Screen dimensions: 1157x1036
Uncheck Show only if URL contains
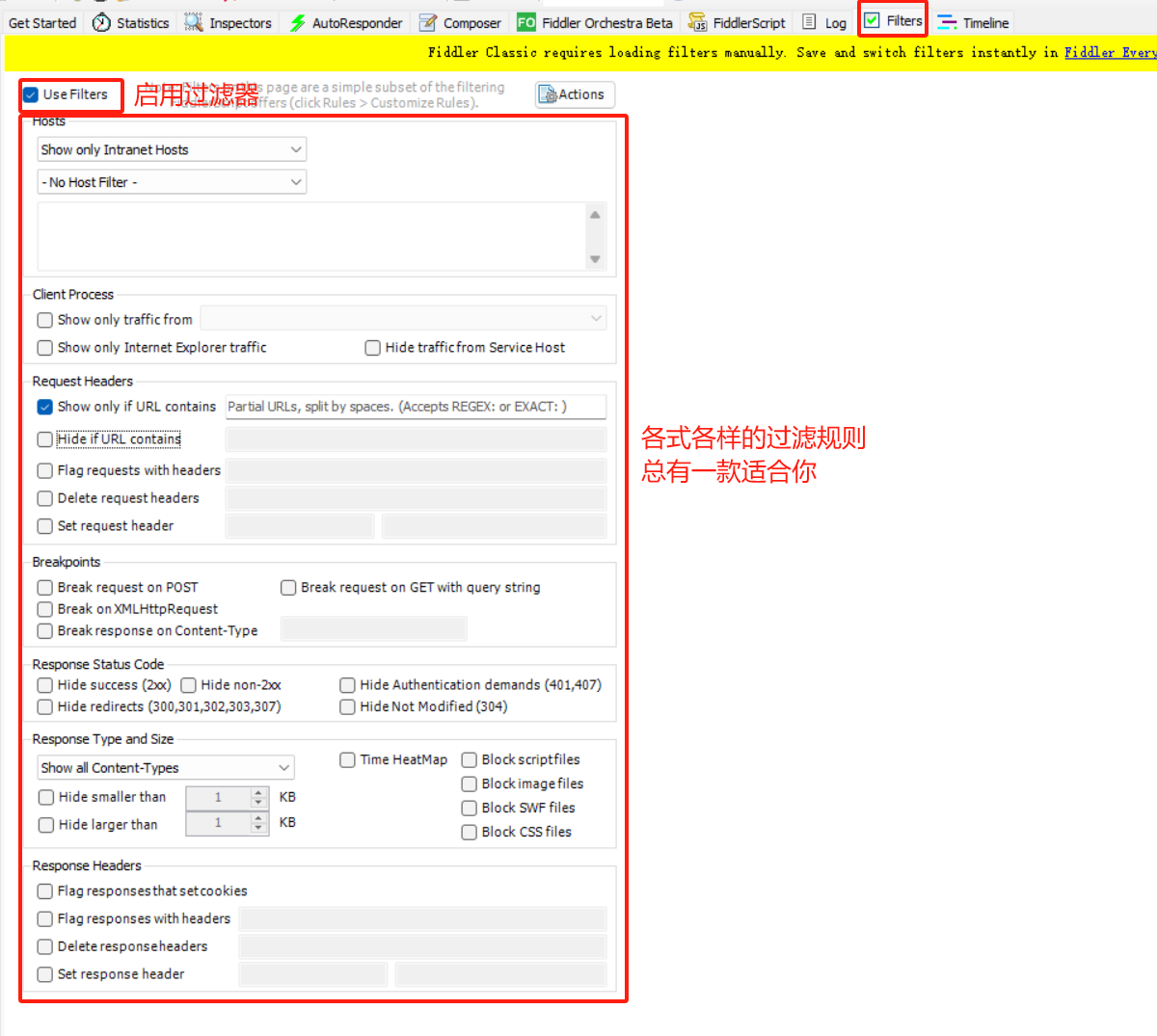tap(45, 407)
